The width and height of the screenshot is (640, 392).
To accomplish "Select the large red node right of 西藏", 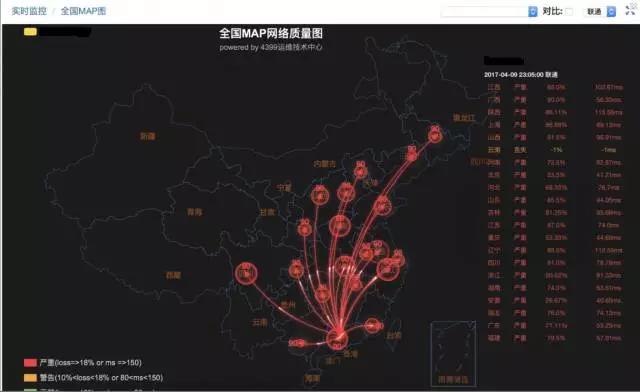I will 246,273.
